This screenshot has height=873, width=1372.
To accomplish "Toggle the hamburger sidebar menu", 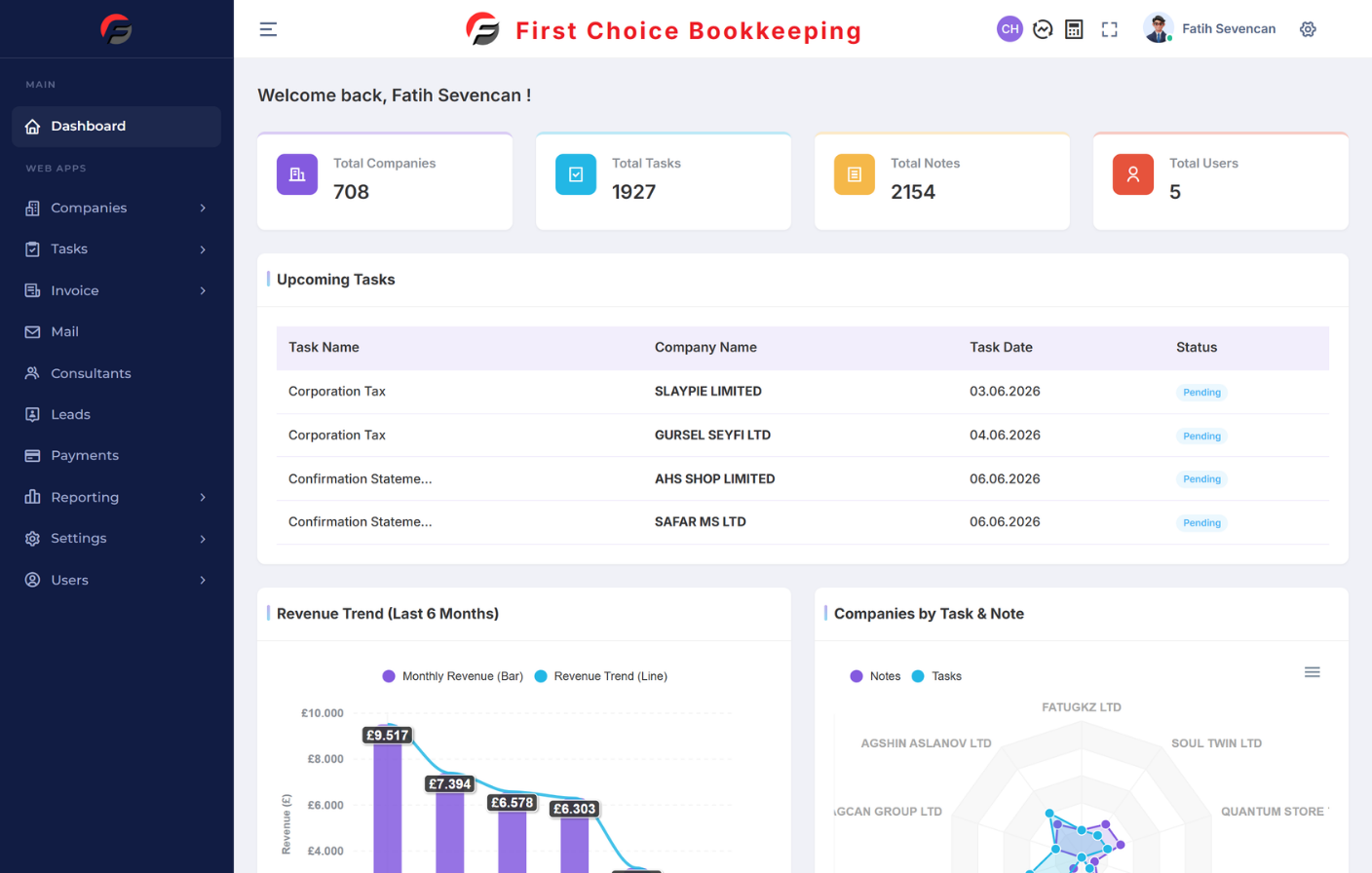I will 268,29.
